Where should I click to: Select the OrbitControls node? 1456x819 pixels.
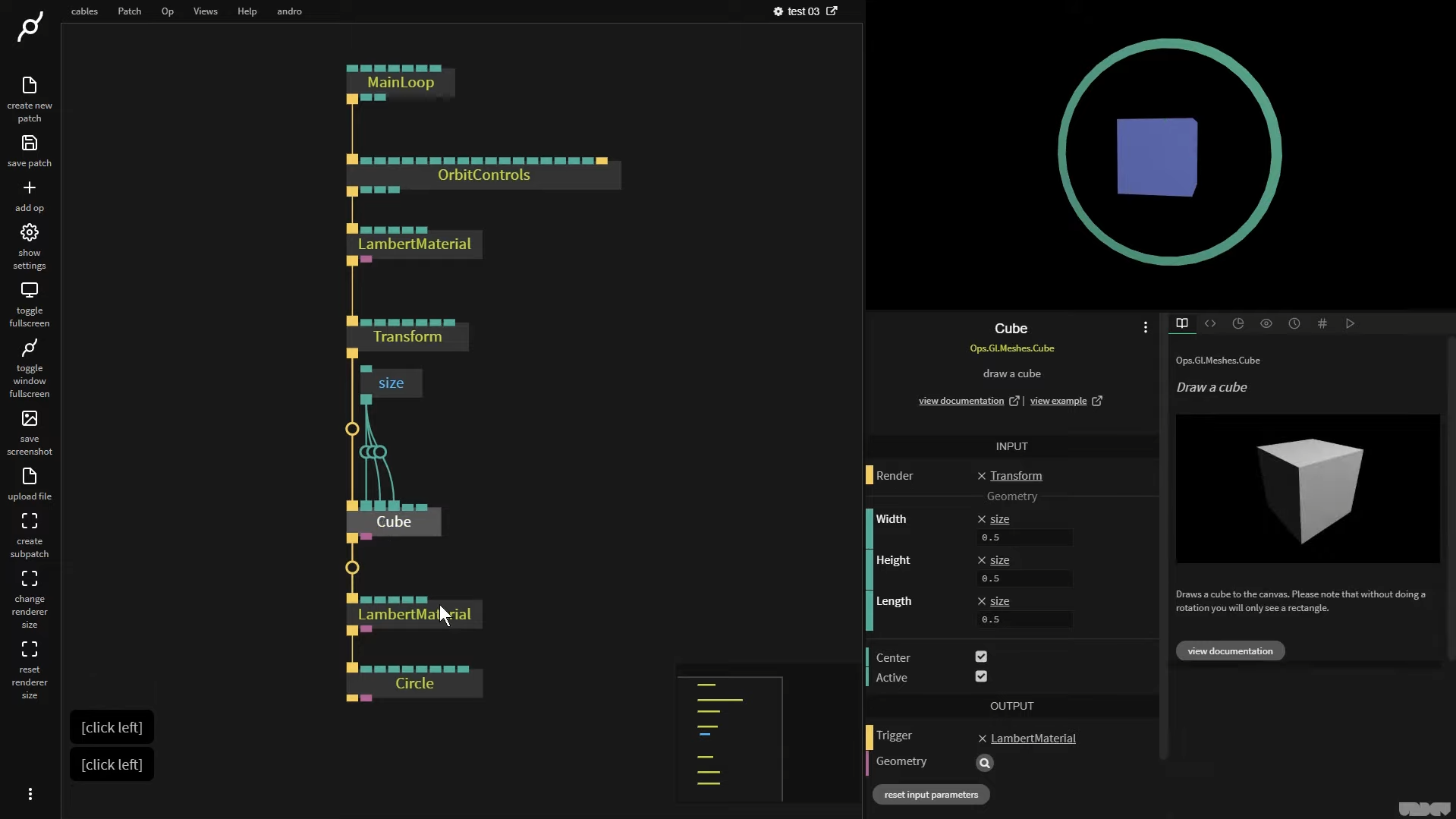click(483, 175)
